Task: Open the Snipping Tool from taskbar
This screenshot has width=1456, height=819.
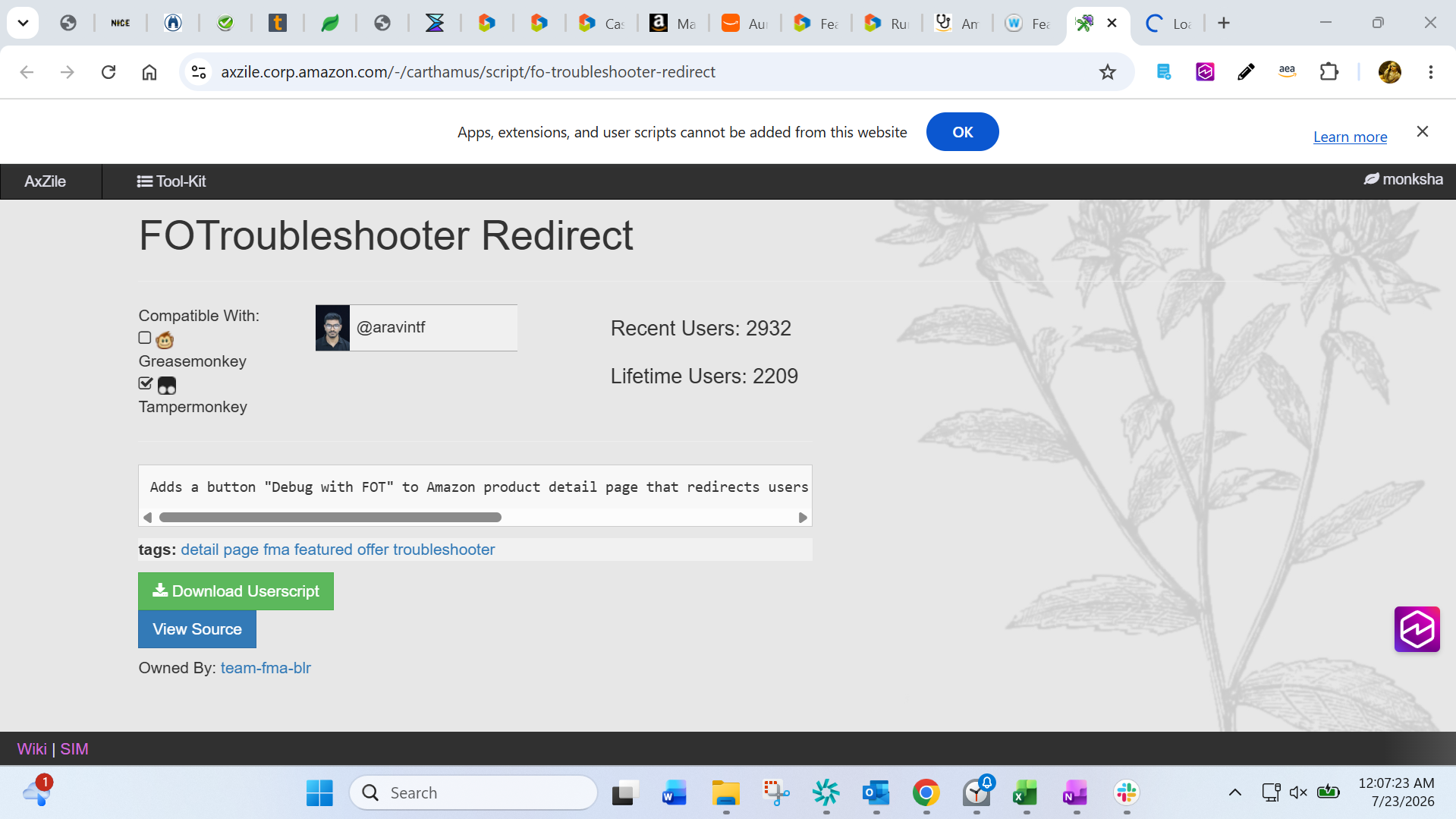Action: click(x=776, y=793)
